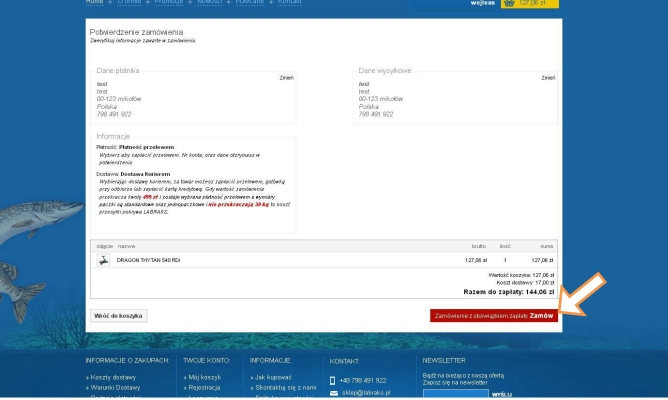Open the Polecane menu item
The width and height of the screenshot is (668, 400).
(x=250, y=2)
